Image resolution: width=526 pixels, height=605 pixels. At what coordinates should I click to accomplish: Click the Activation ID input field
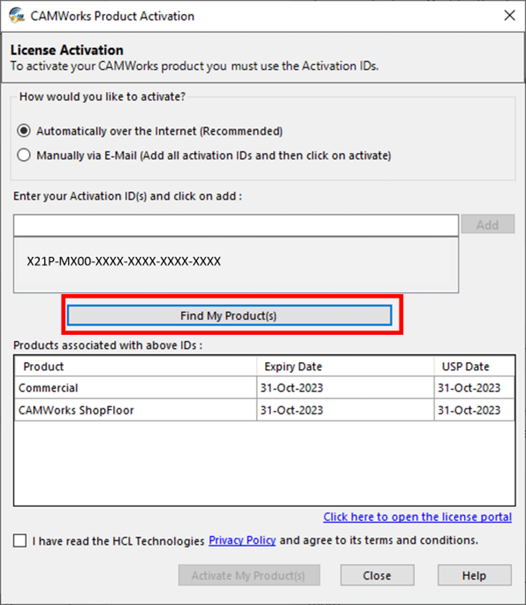point(236,225)
